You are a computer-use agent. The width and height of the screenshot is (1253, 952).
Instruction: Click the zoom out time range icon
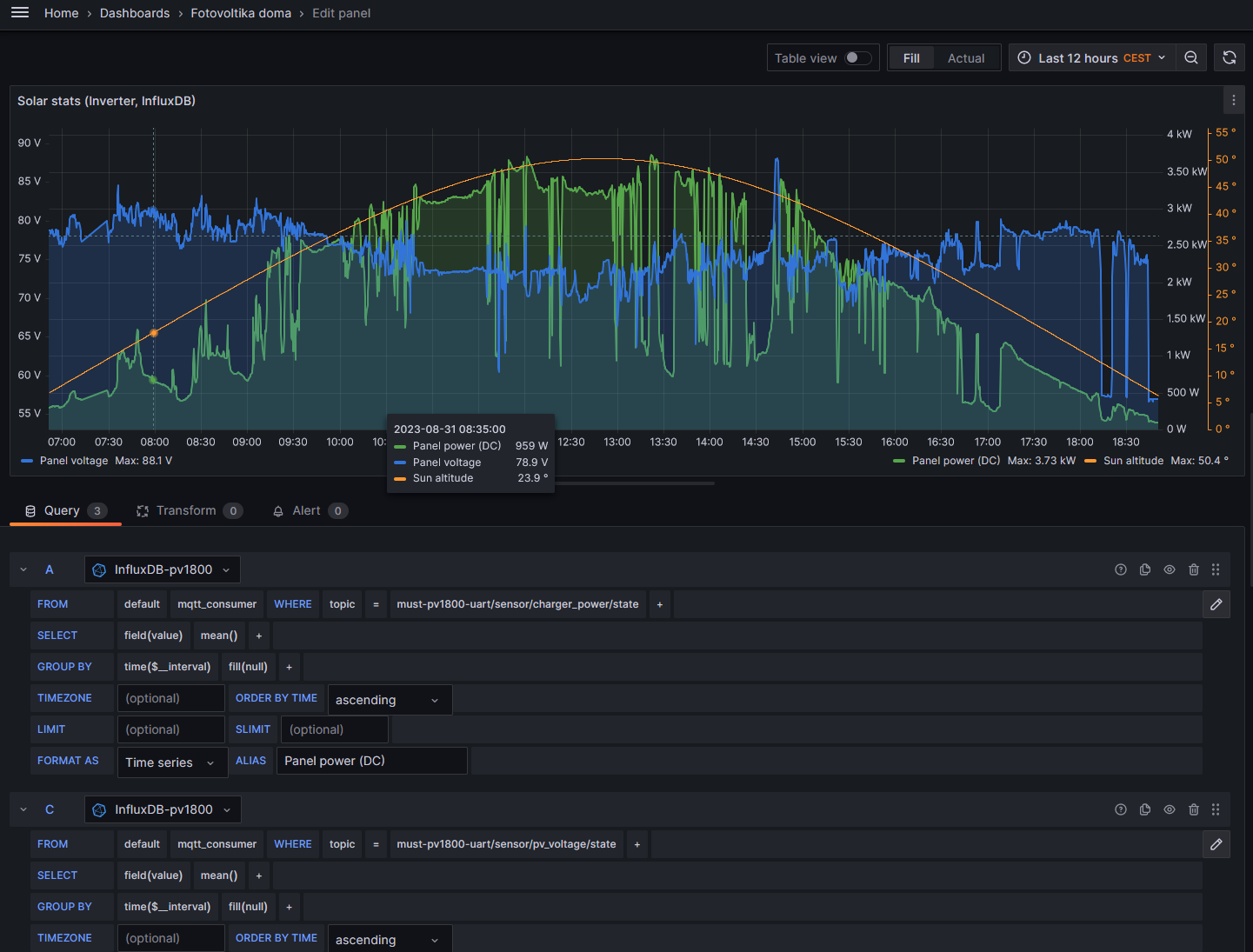click(x=1191, y=58)
